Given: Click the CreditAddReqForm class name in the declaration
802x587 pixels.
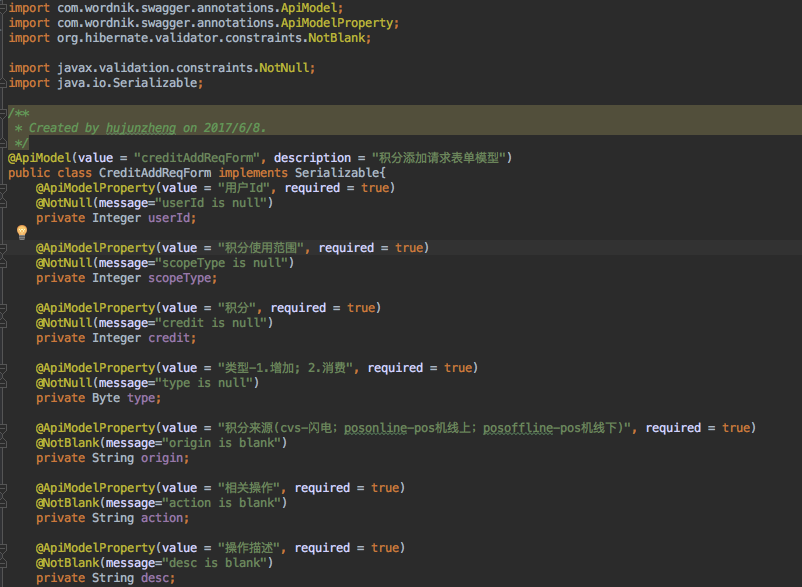Looking at the screenshot, I should [x=155, y=173].
